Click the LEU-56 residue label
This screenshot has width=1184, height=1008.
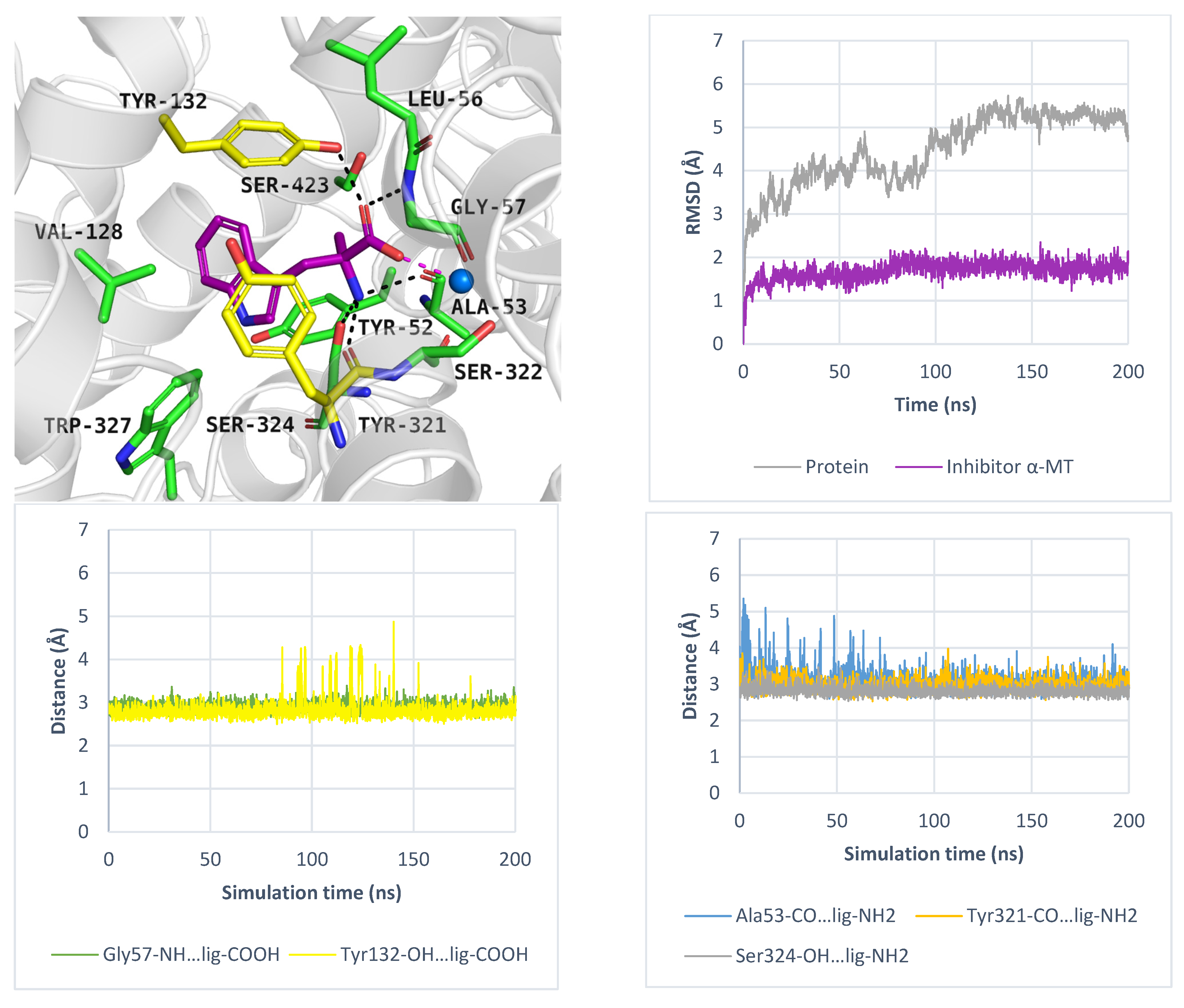[x=445, y=99]
